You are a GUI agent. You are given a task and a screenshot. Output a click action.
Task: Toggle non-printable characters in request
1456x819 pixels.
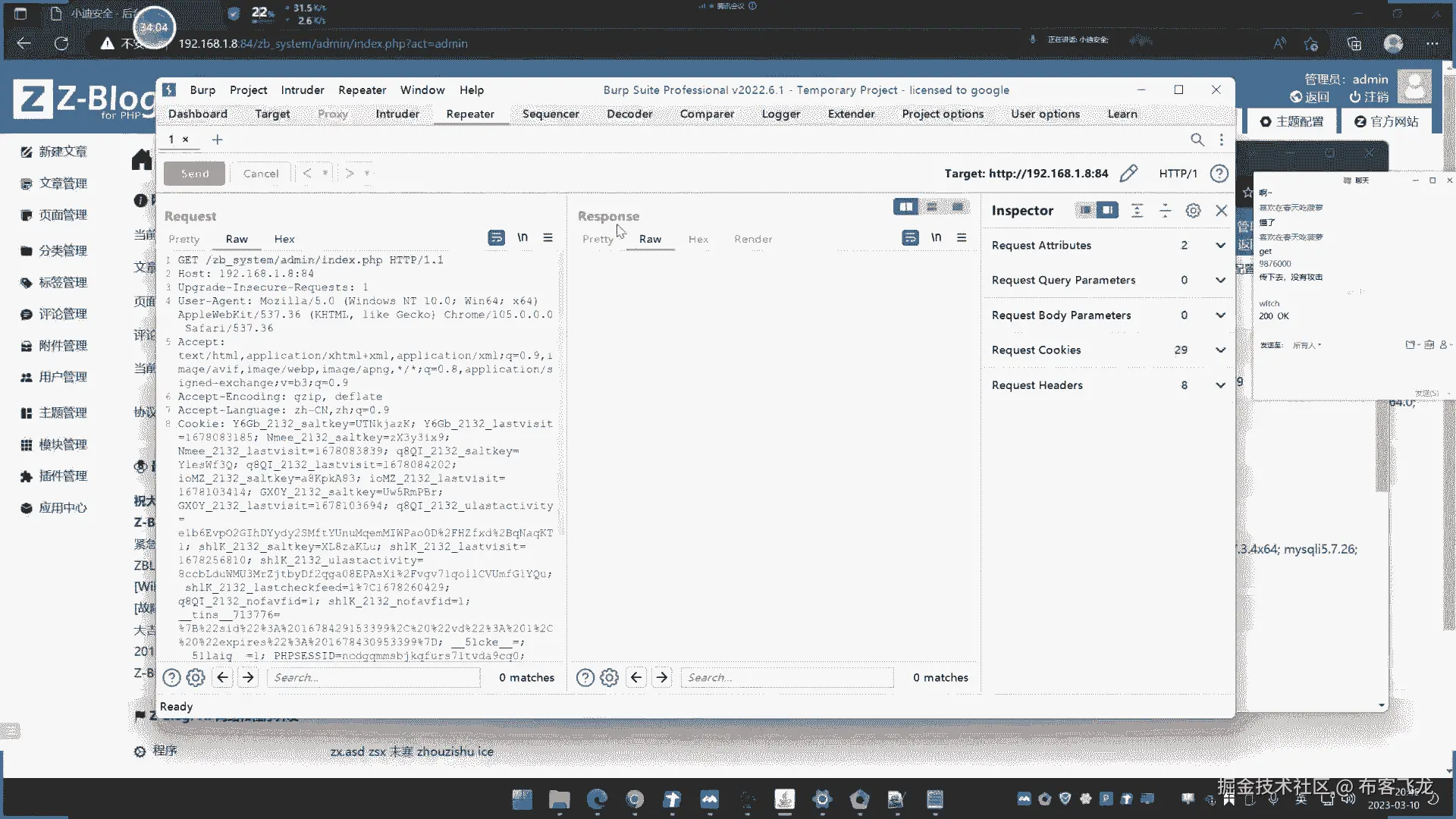click(522, 238)
